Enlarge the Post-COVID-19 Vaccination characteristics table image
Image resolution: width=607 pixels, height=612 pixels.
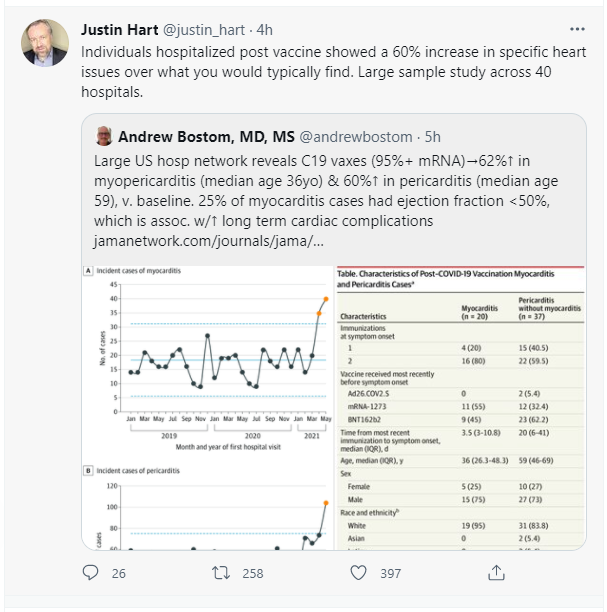tap(461, 408)
